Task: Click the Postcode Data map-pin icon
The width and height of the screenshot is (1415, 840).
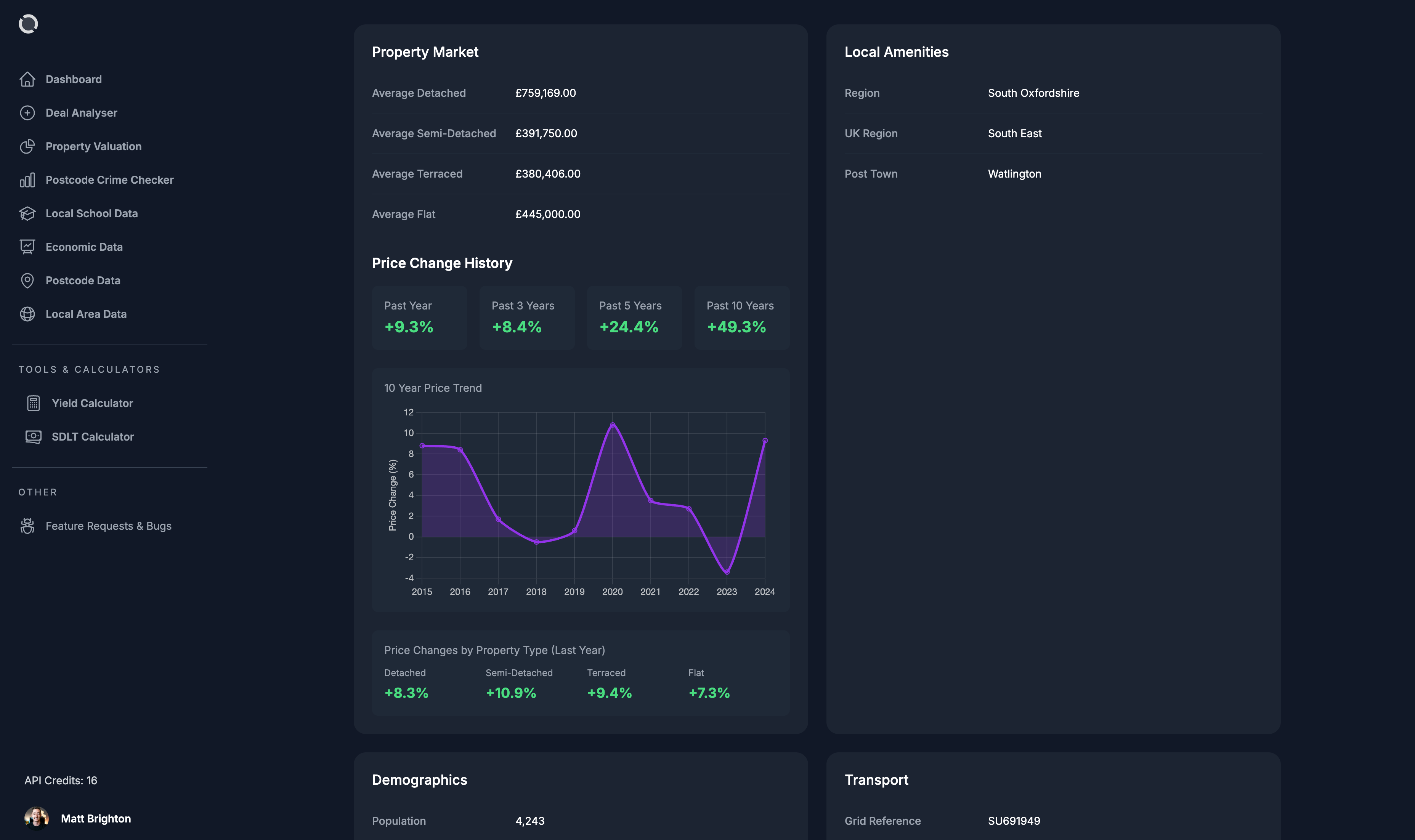Action: (x=27, y=281)
